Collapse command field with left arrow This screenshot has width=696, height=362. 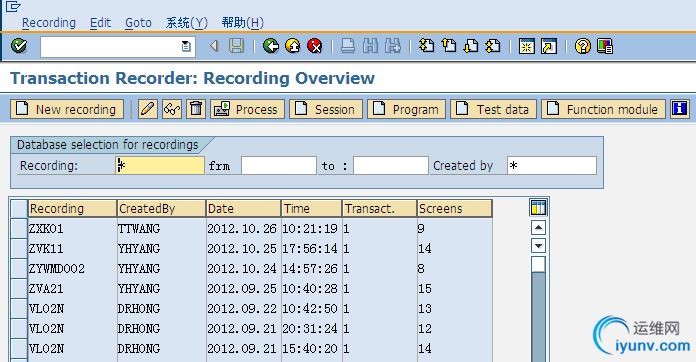point(214,46)
